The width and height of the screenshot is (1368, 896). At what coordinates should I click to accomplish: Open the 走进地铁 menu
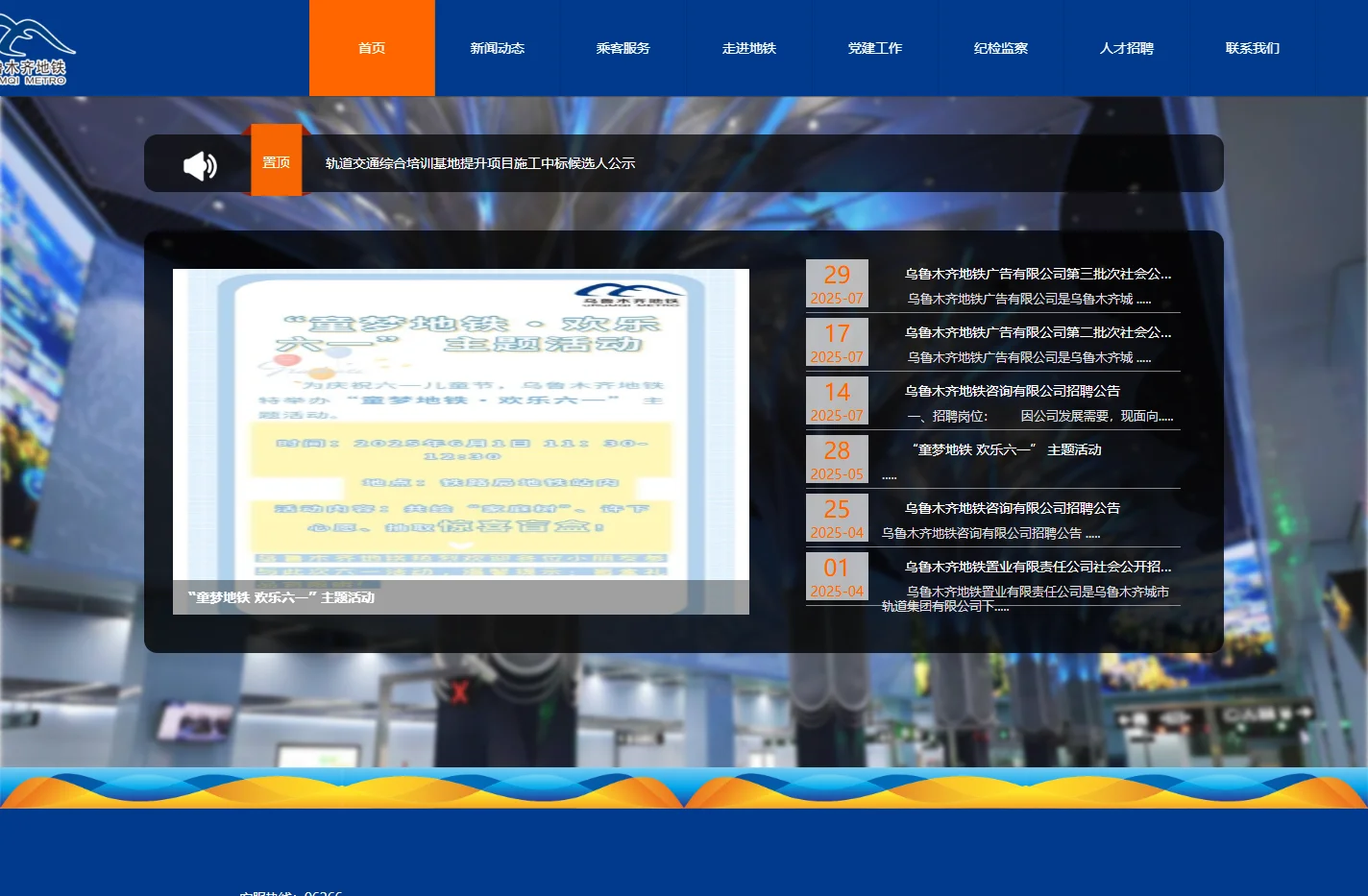coord(749,48)
